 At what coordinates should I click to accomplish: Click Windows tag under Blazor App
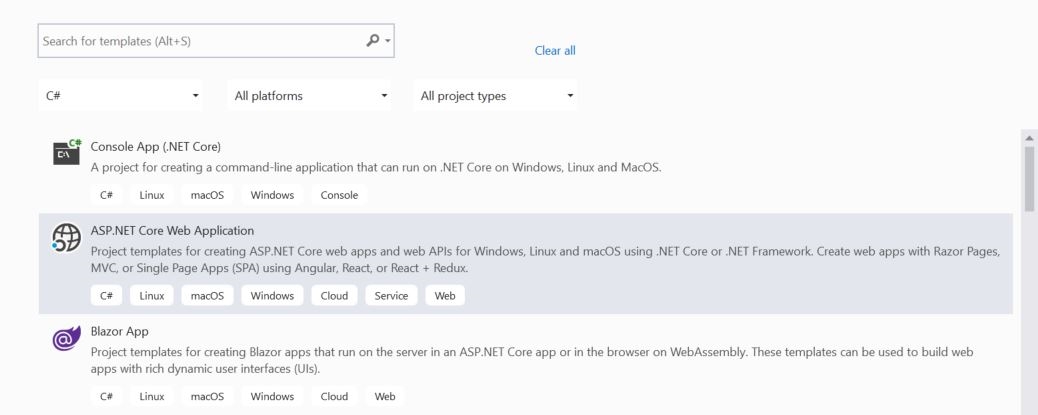point(272,396)
